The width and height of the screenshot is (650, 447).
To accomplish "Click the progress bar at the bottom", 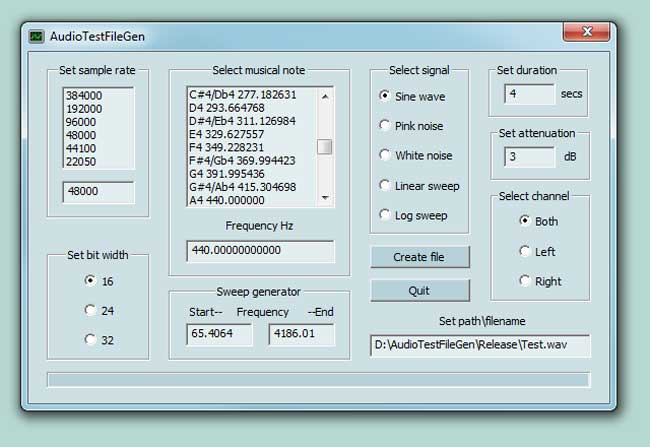I will click(x=318, y=380).
